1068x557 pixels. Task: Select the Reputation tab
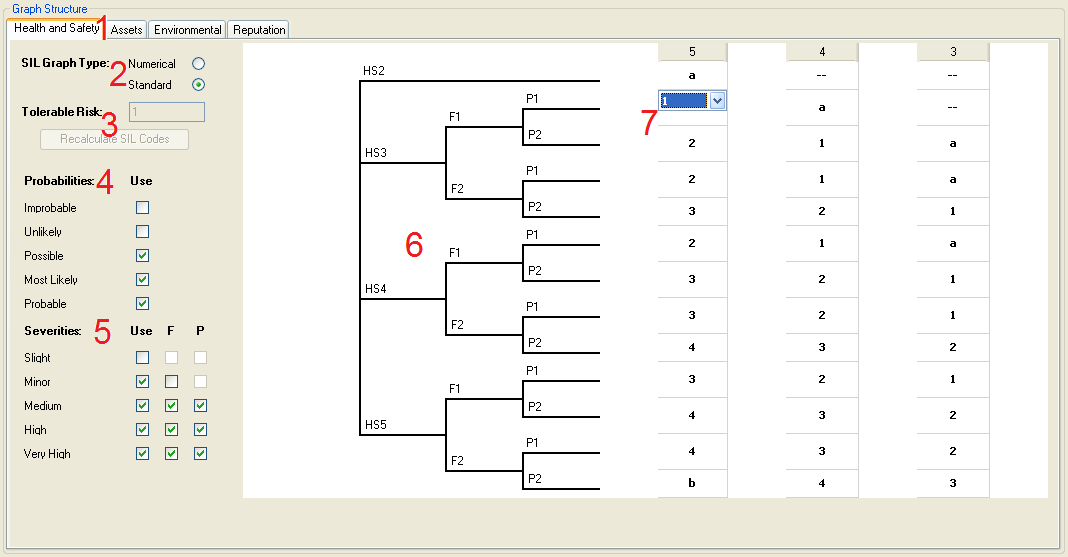(259, 30)
